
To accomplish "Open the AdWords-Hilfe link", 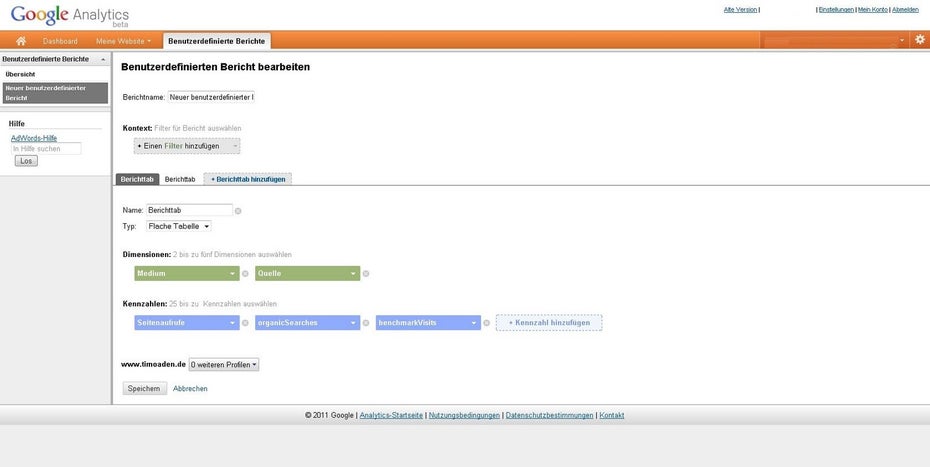I will pyautogui.click(x=34, y=138).
